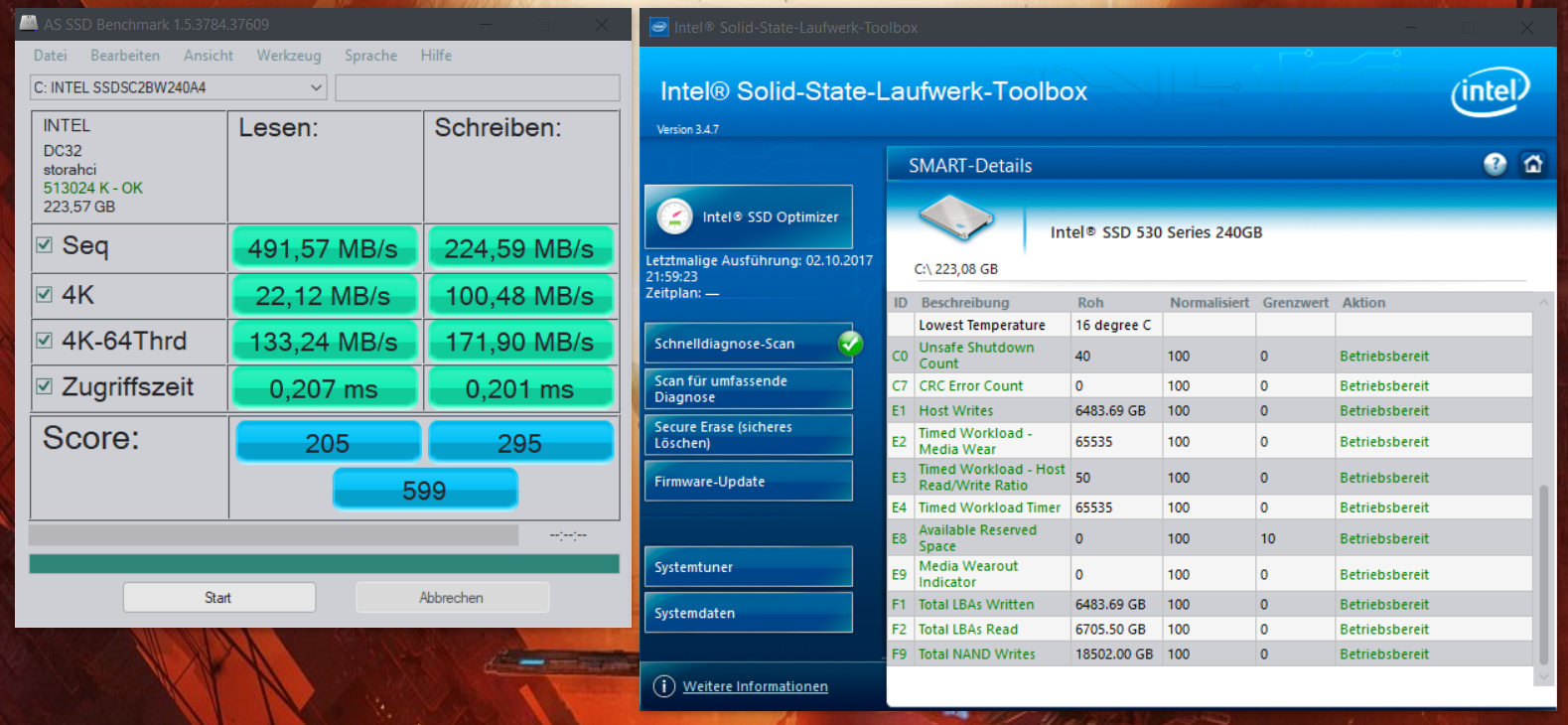Select the Media Wearout Indicator row
Screen dimensions: 1568x725
(1211, 574)
